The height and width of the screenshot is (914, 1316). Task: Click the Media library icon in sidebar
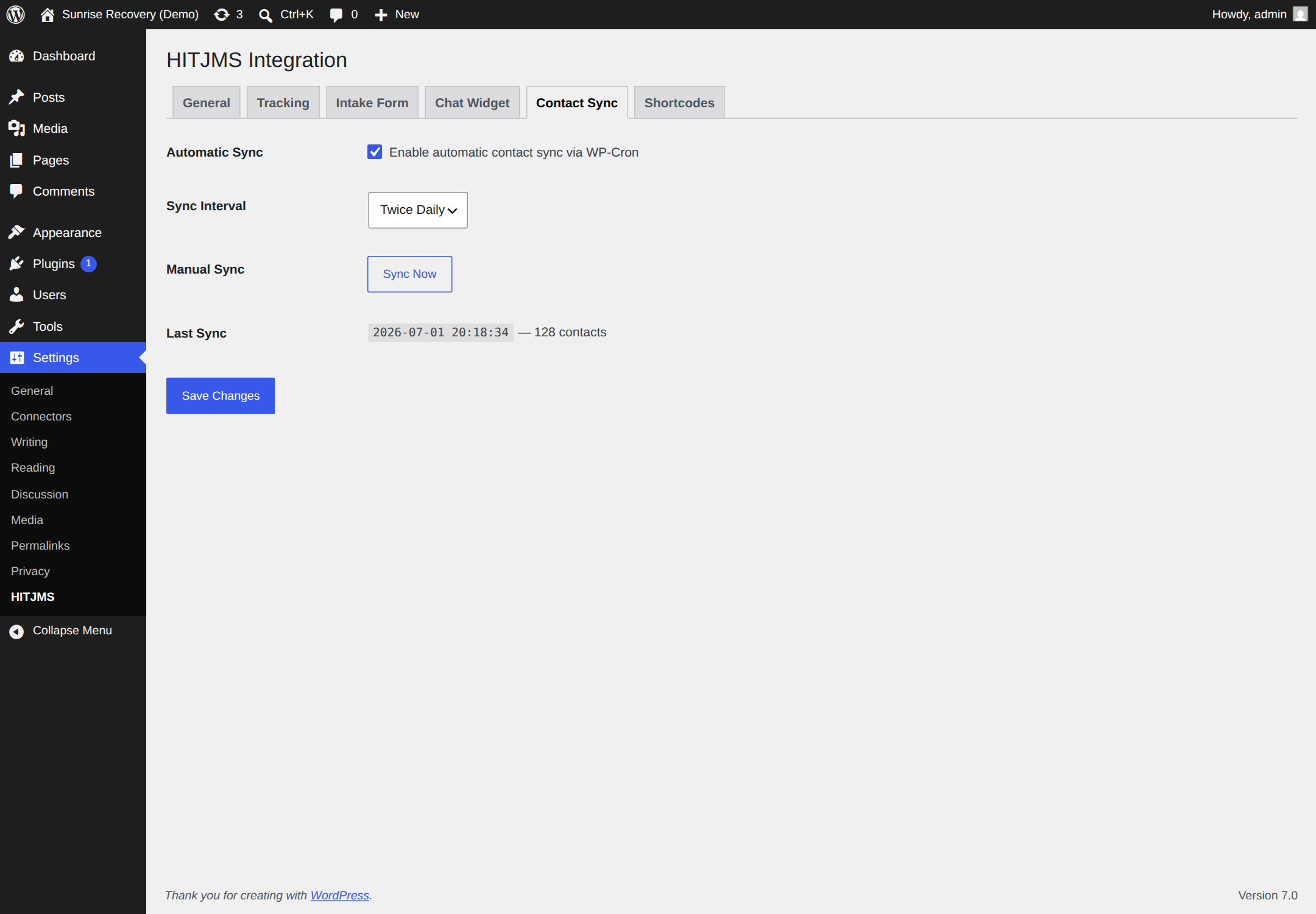(16, 129)
